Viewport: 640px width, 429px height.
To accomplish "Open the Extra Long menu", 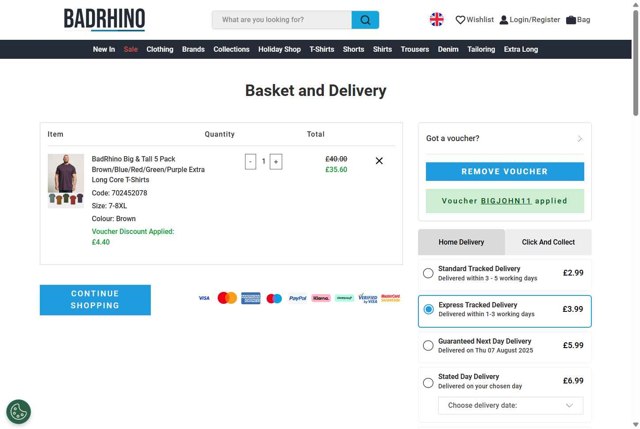I will (521, 49).
